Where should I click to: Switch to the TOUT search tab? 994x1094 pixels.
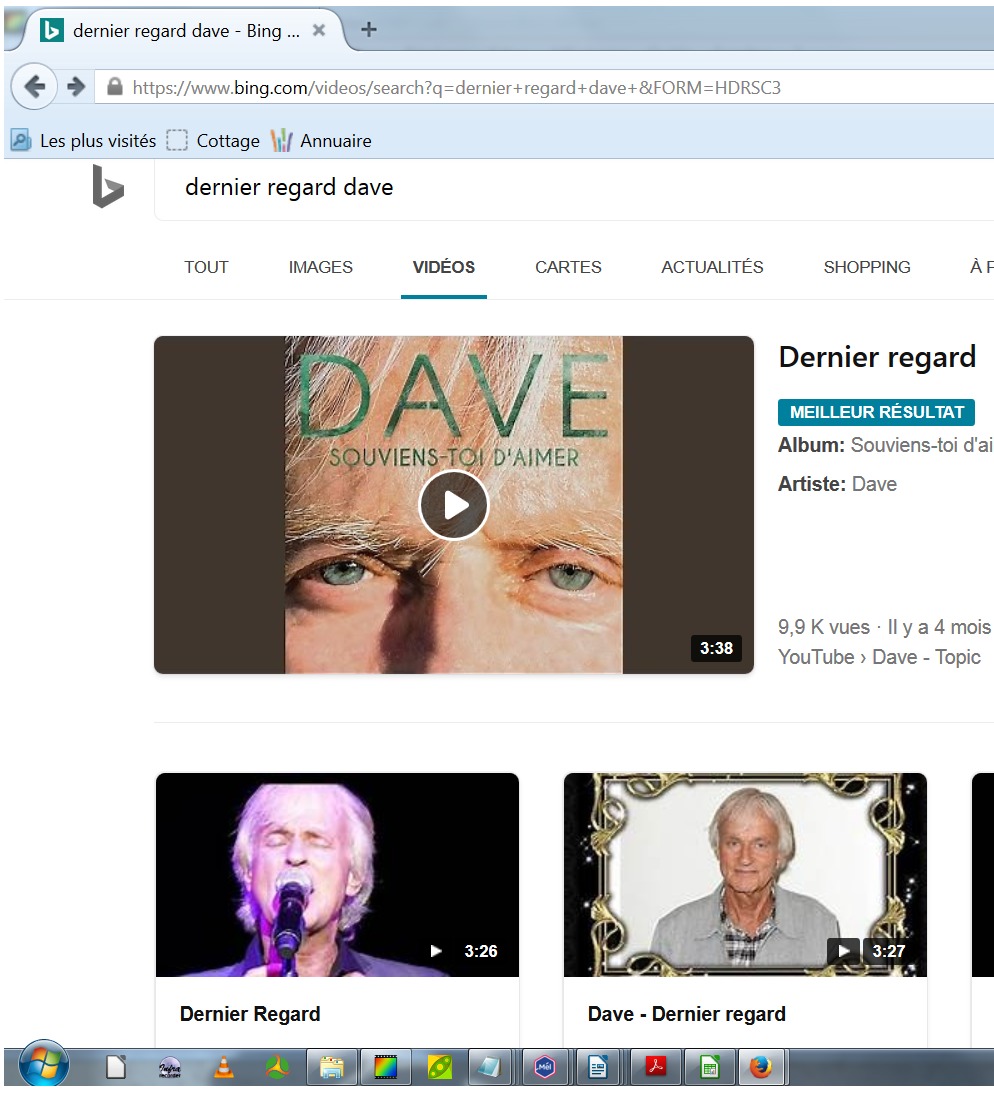(206, 267)
